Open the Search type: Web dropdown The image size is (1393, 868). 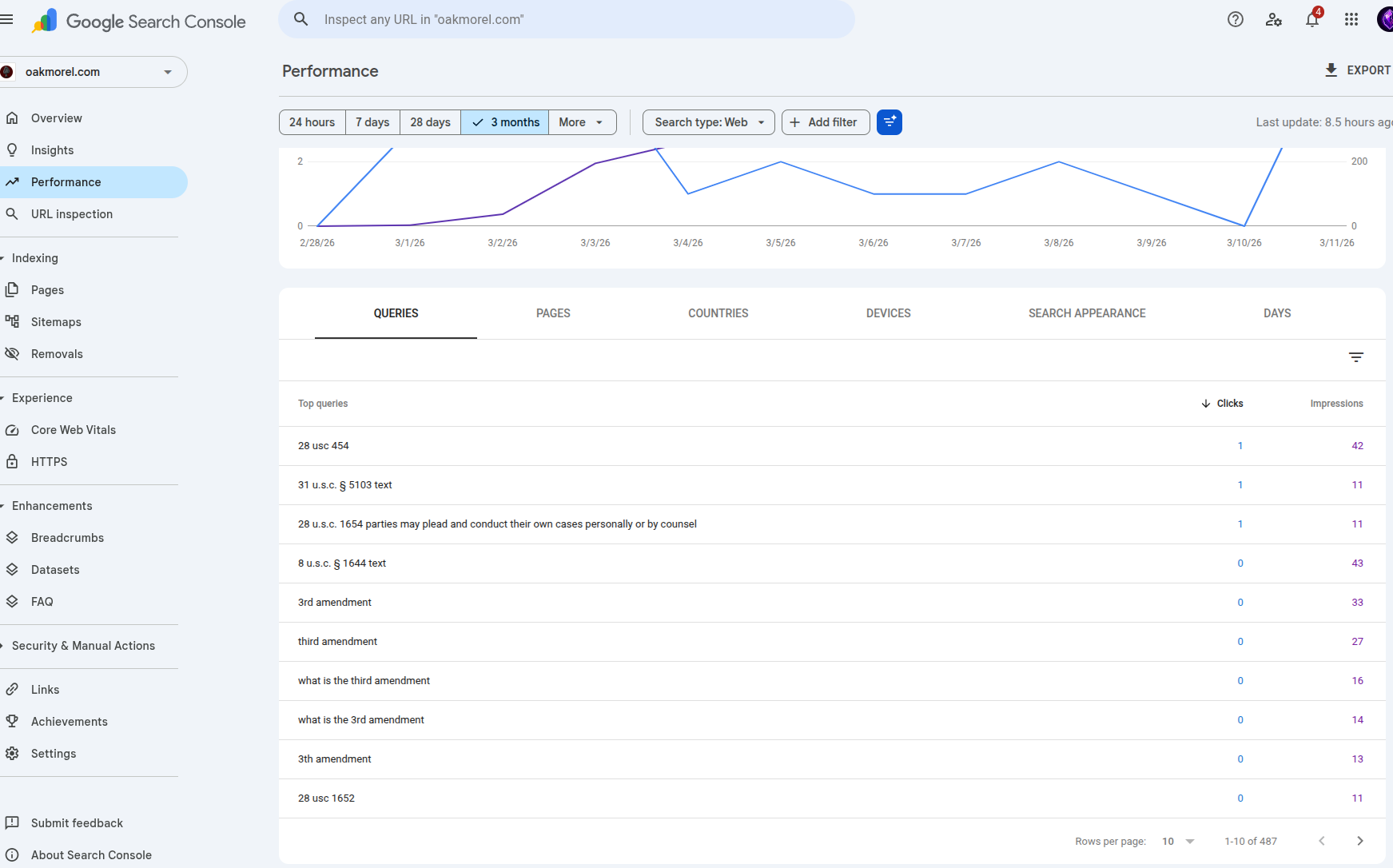708,122
